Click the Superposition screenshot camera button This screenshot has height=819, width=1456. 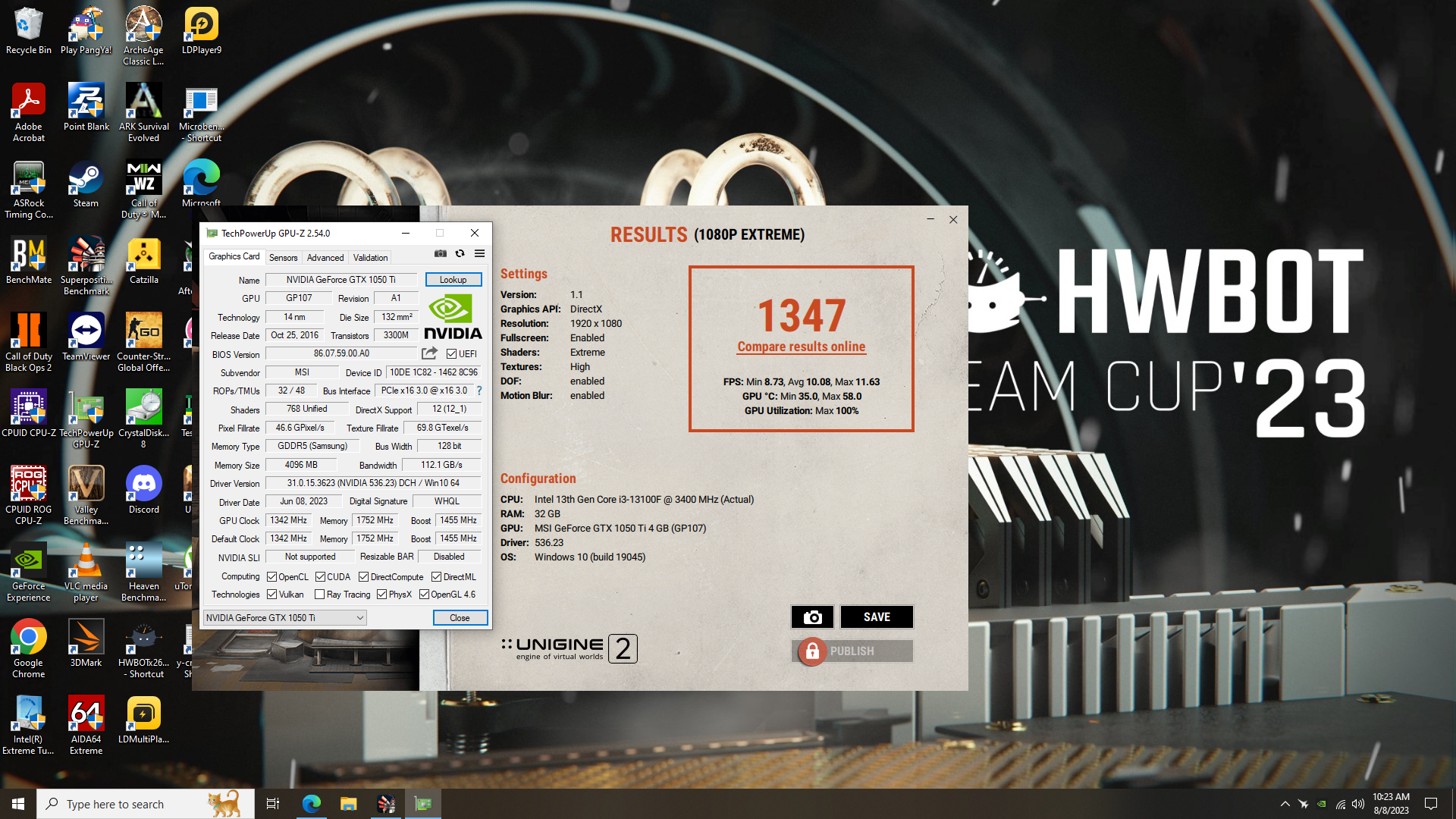click(812, 617)
